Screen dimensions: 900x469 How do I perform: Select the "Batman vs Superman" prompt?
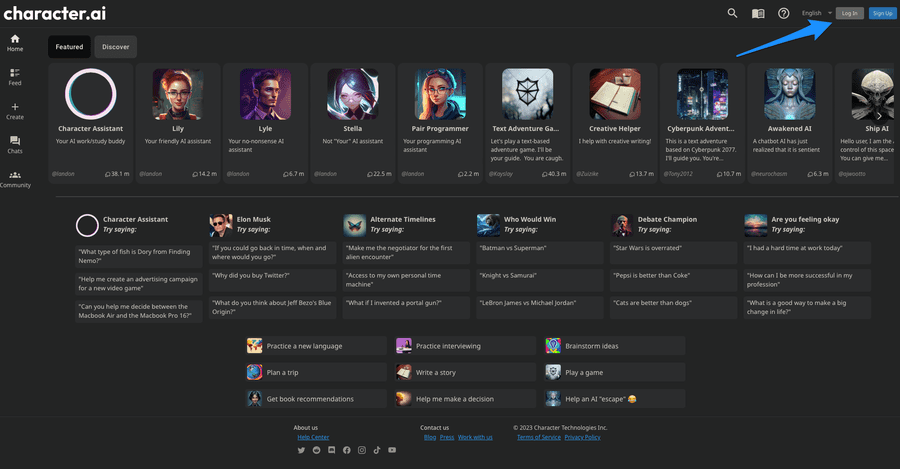[540, 253]
